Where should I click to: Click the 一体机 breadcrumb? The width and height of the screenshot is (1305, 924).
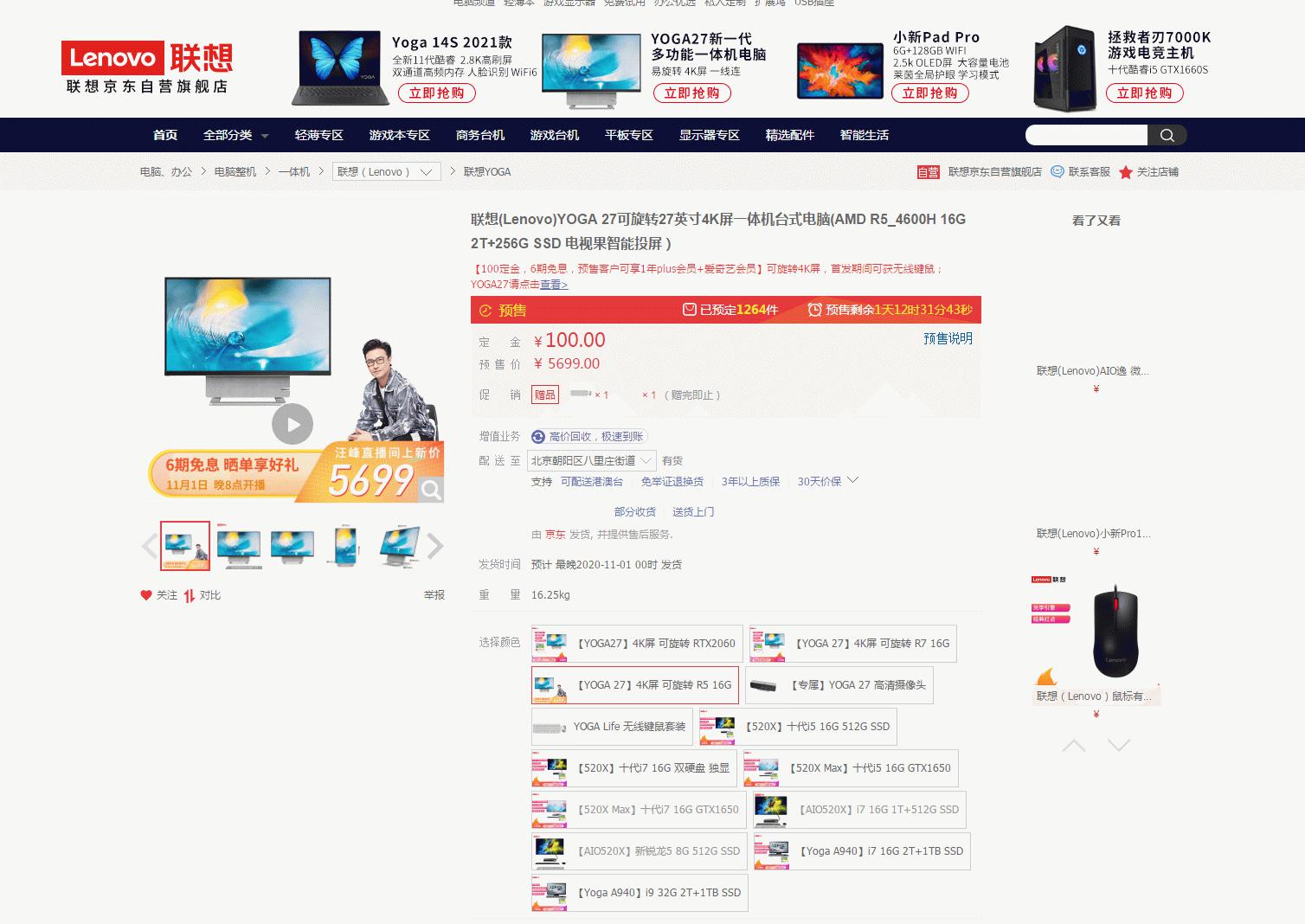point(294,172)
